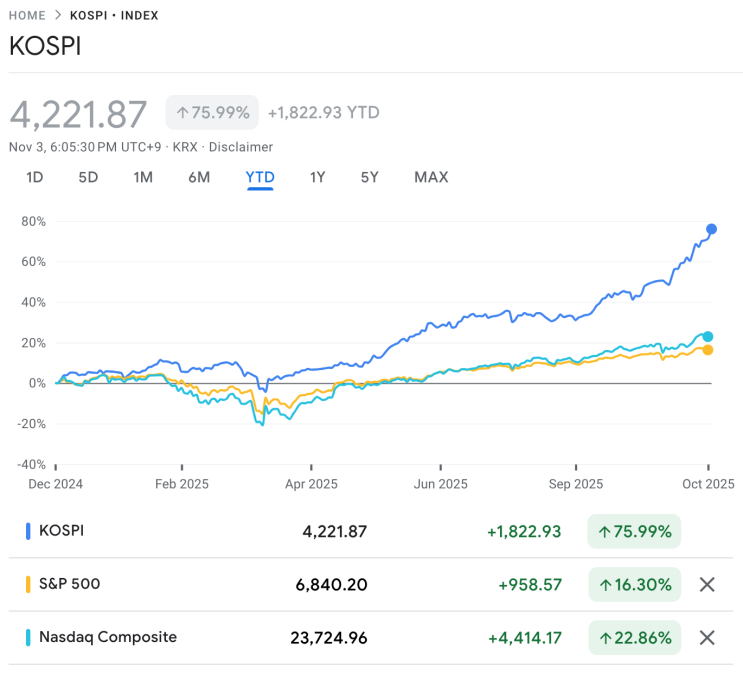Remove S&P 500 comparison with X icon
The width and height of the screenshot is (743, 674).
point(707,584)
